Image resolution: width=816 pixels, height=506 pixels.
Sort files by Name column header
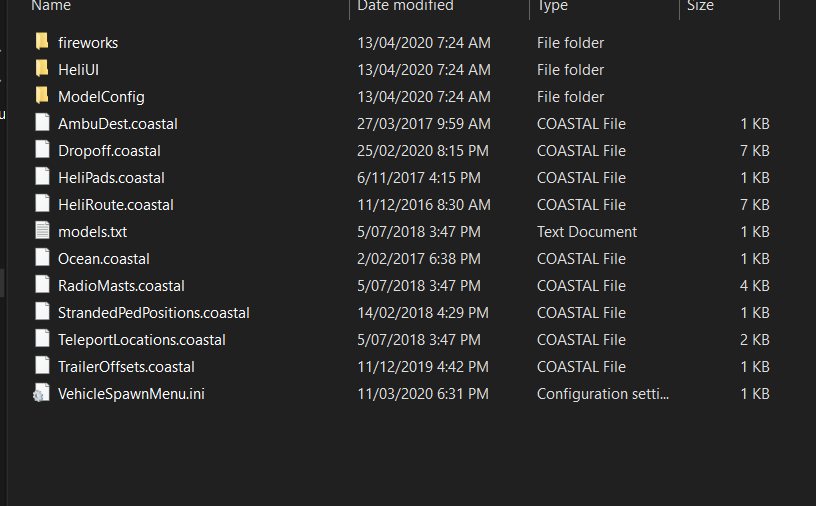pyautogui.click(x=51, y=6)
